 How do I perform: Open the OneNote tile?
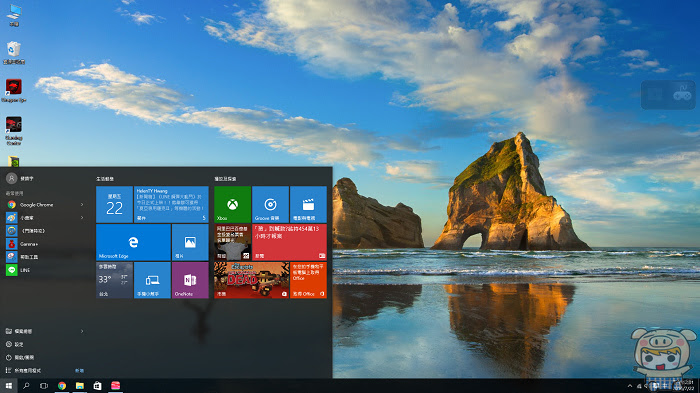[190, 280]
